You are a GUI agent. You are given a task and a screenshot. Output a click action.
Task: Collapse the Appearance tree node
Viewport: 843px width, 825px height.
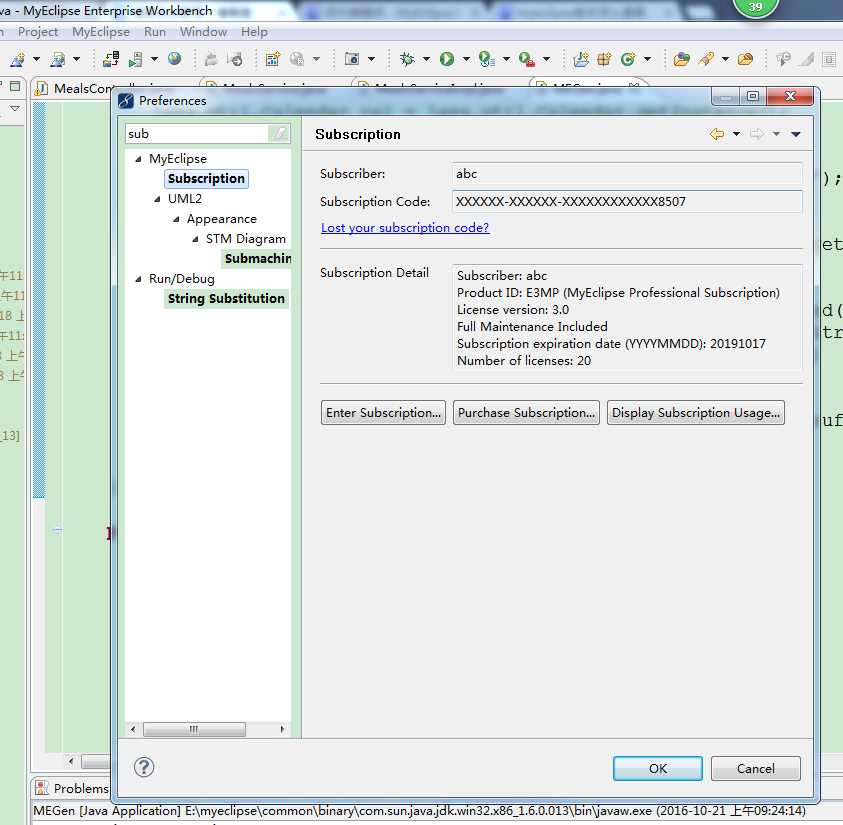[176, 219]
